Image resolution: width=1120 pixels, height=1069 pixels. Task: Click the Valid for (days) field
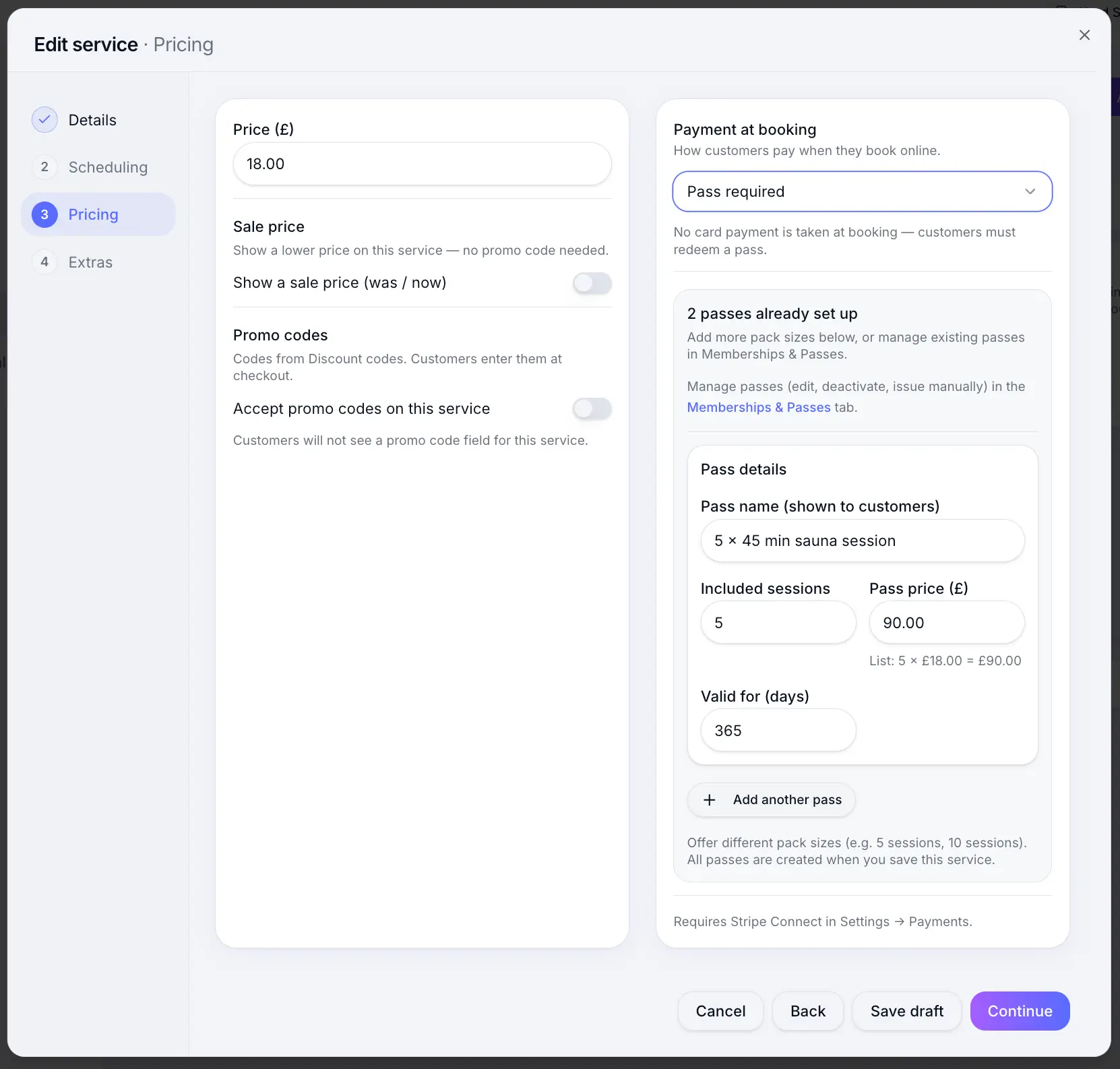pyautogui.click(x=778, y=731)
